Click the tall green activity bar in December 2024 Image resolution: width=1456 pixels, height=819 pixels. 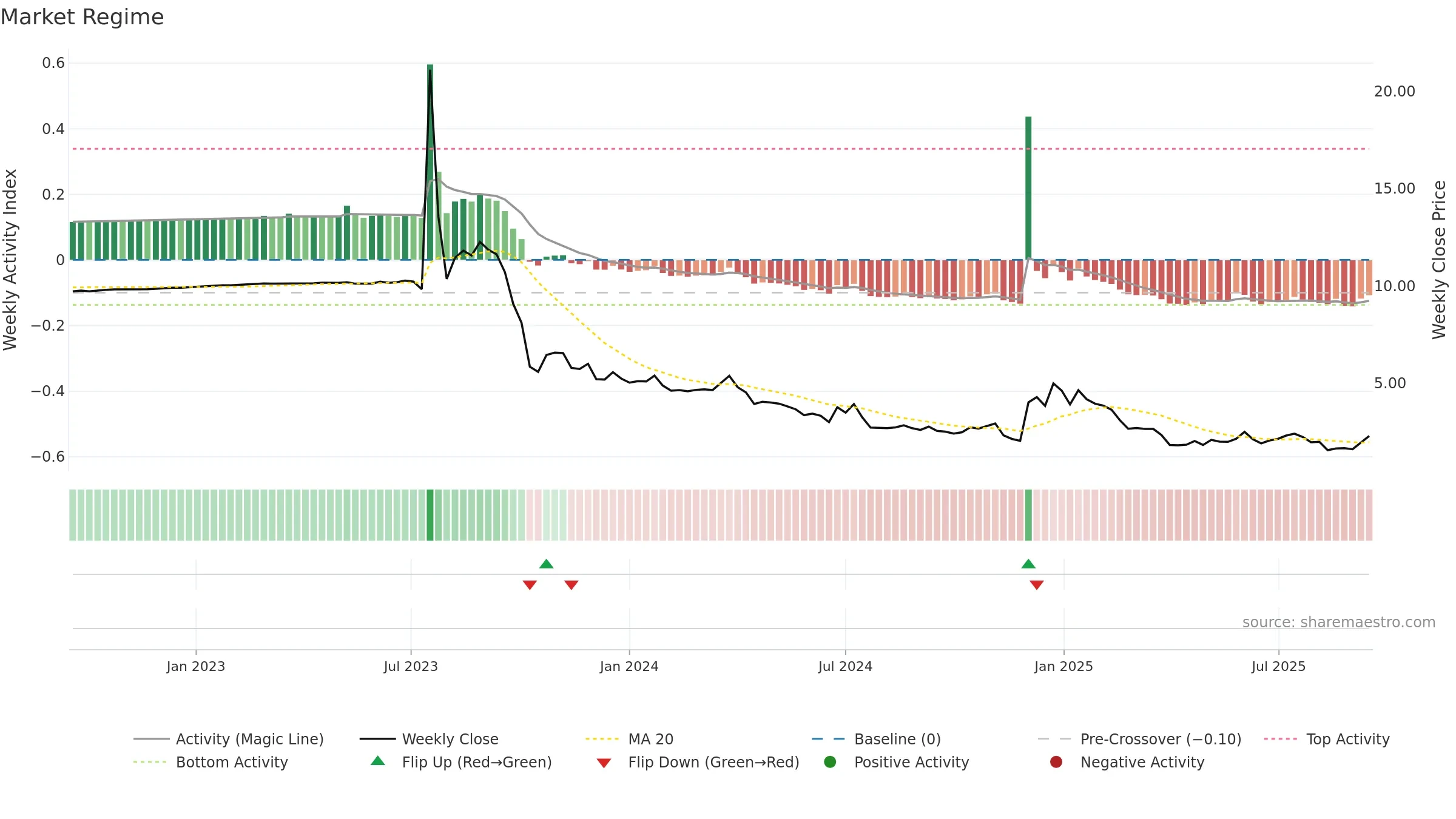point(1028,188)
